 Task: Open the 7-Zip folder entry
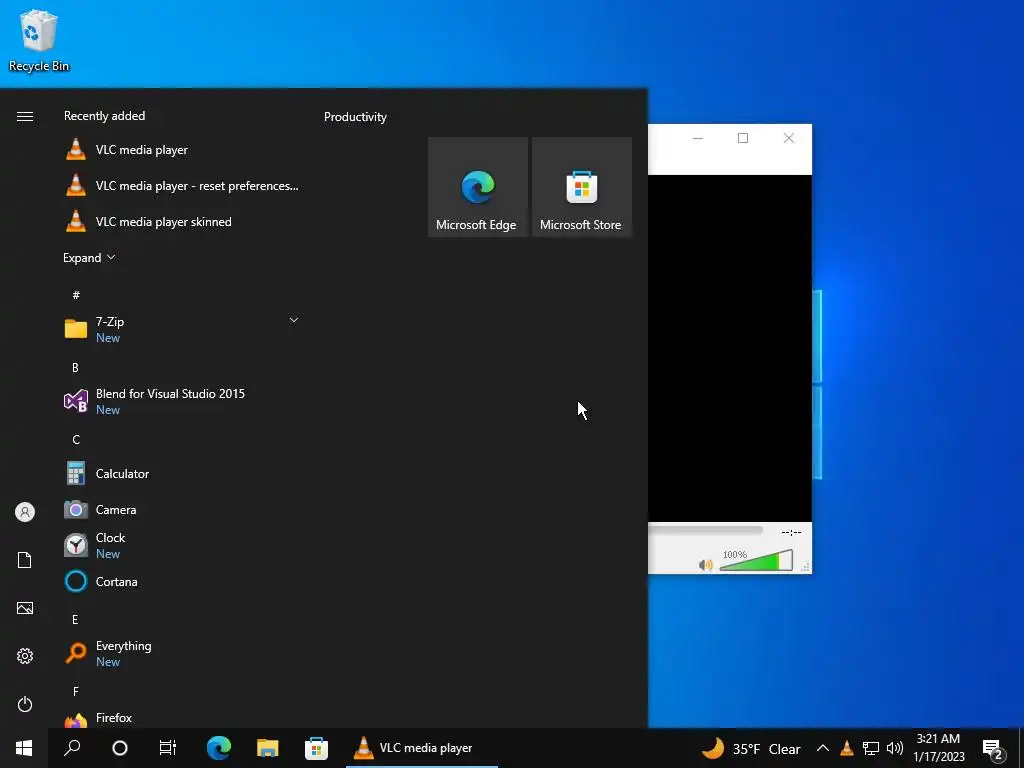click(183, 328)
